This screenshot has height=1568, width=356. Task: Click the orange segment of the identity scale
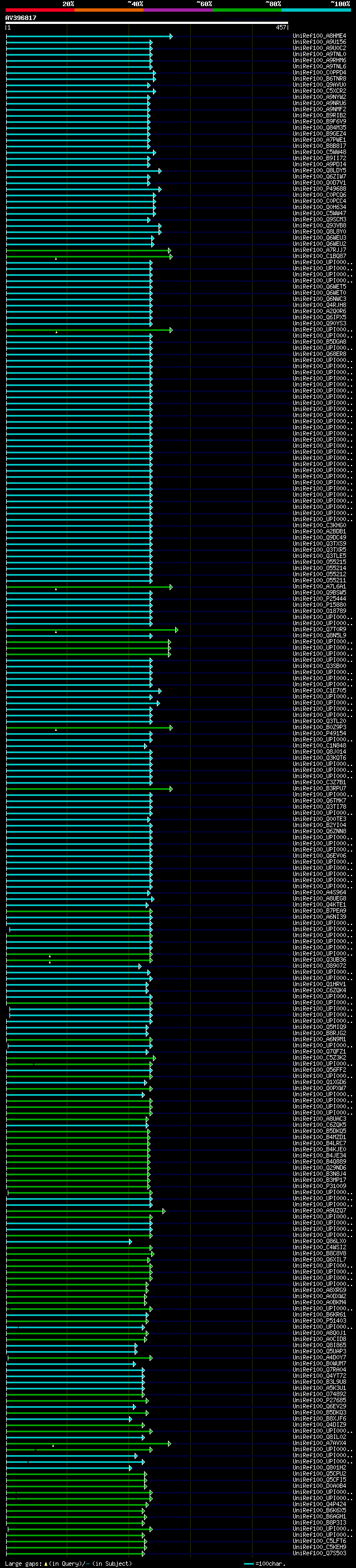(109, 10)
